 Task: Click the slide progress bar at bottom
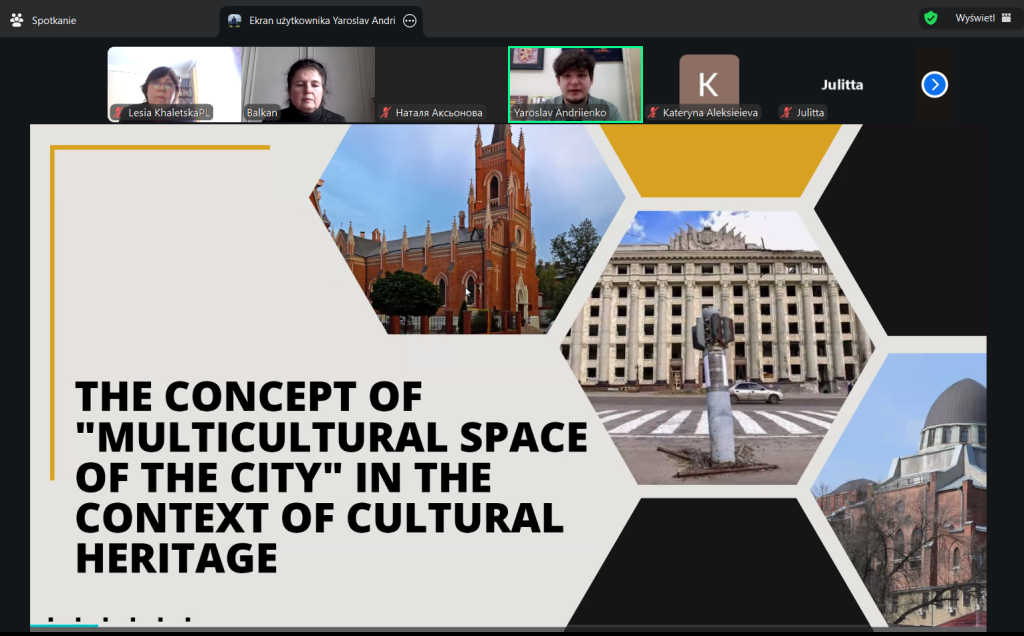pyautogui.click(x=64, y=626)
